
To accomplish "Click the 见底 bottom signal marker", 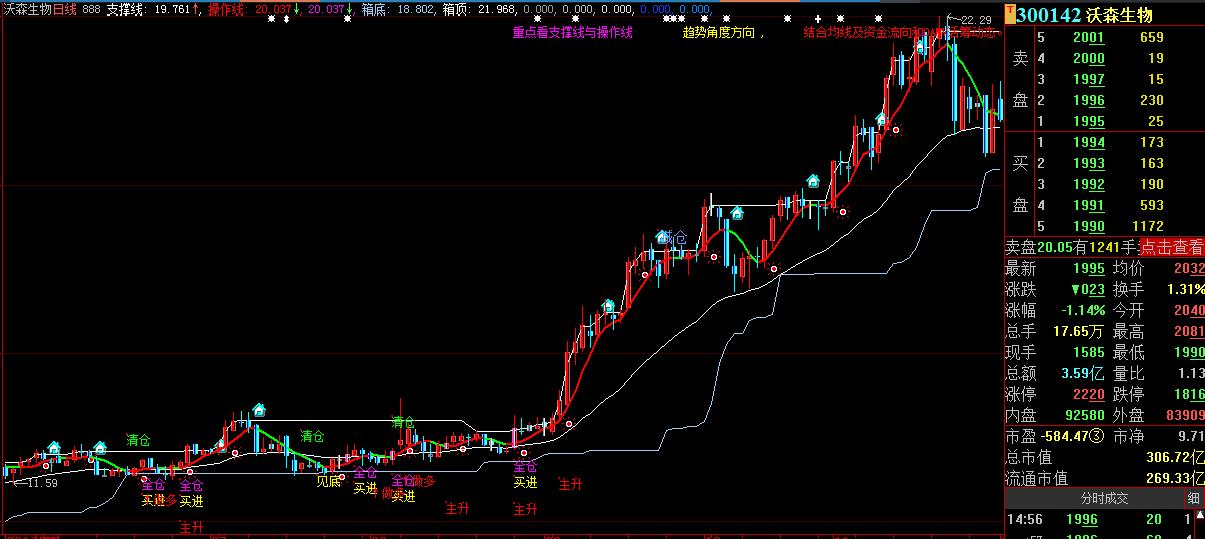I will click(328, 481).
